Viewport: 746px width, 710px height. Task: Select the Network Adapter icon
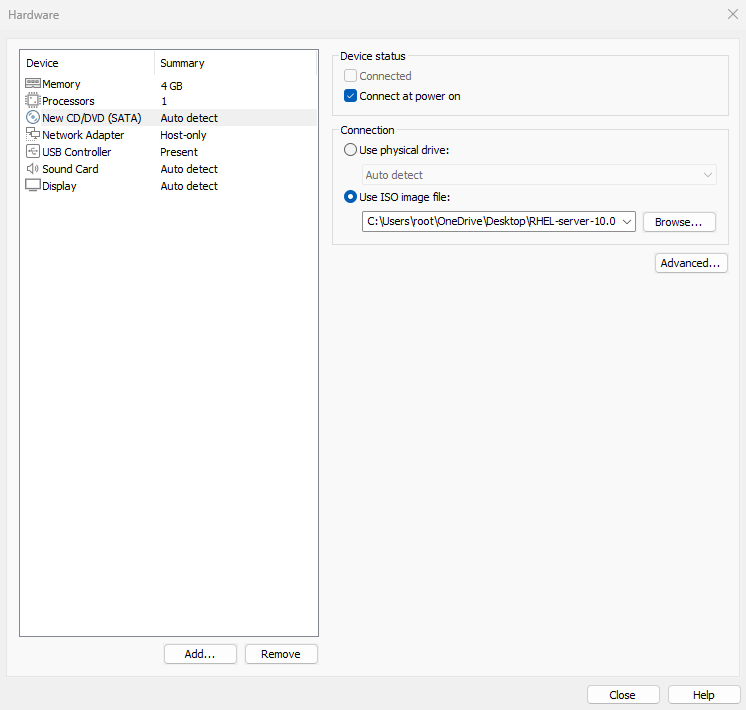33,135
